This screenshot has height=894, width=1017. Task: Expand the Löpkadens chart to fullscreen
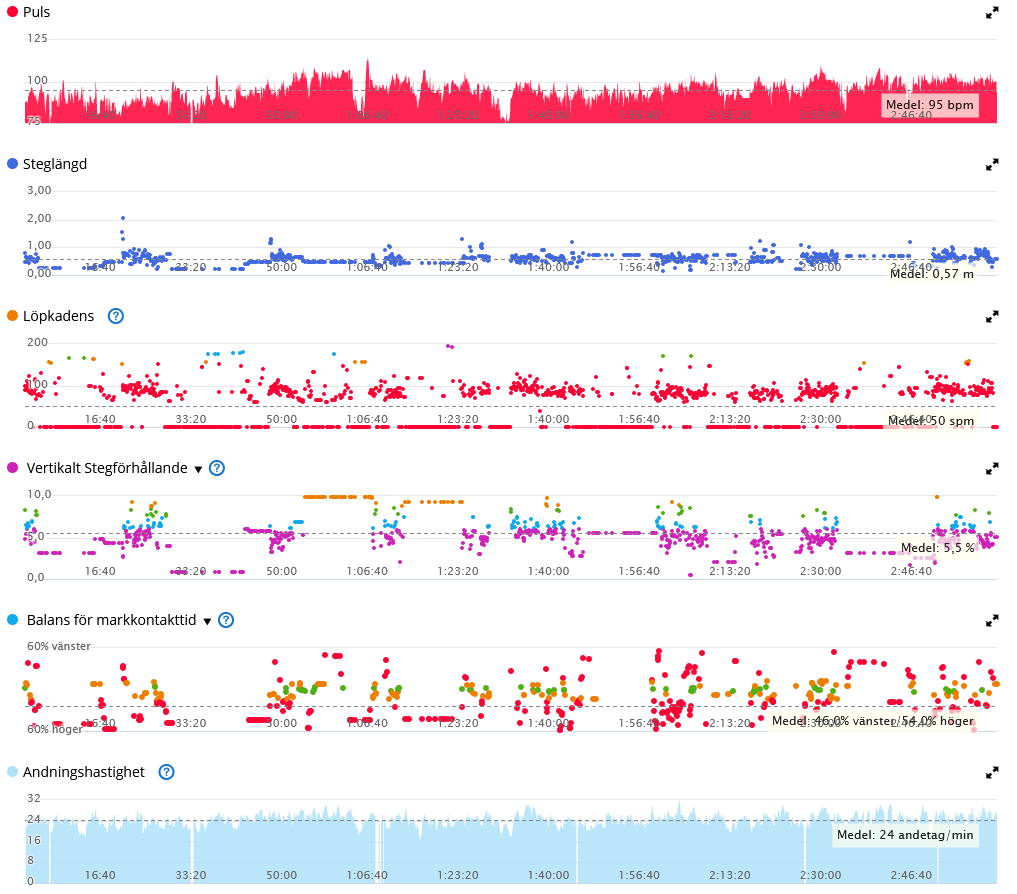point(992,317)
